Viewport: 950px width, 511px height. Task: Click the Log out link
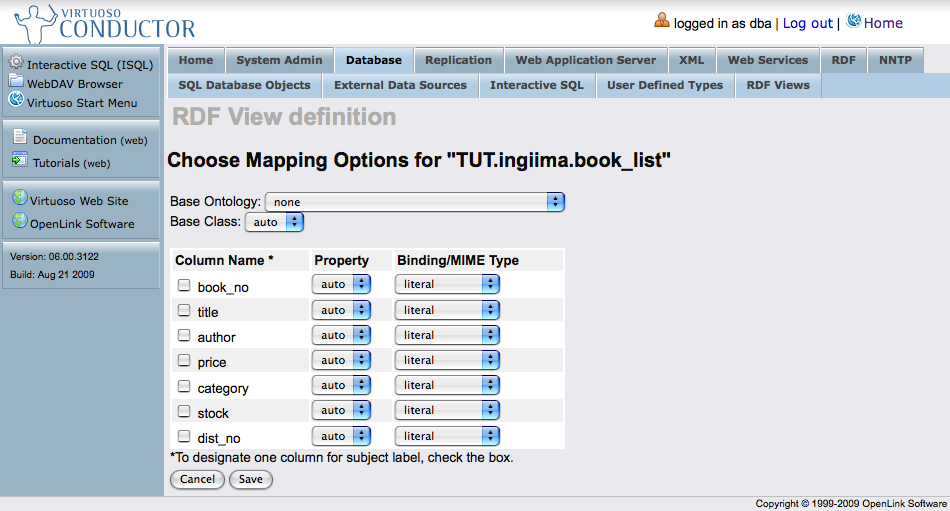(x=807, y=23)
